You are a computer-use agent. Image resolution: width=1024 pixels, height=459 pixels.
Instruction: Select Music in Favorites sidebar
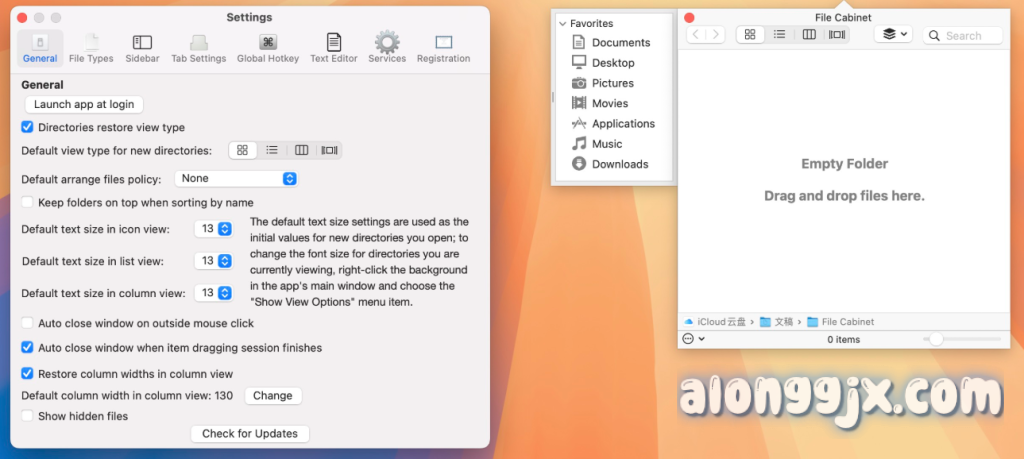(x=598, y=144)
